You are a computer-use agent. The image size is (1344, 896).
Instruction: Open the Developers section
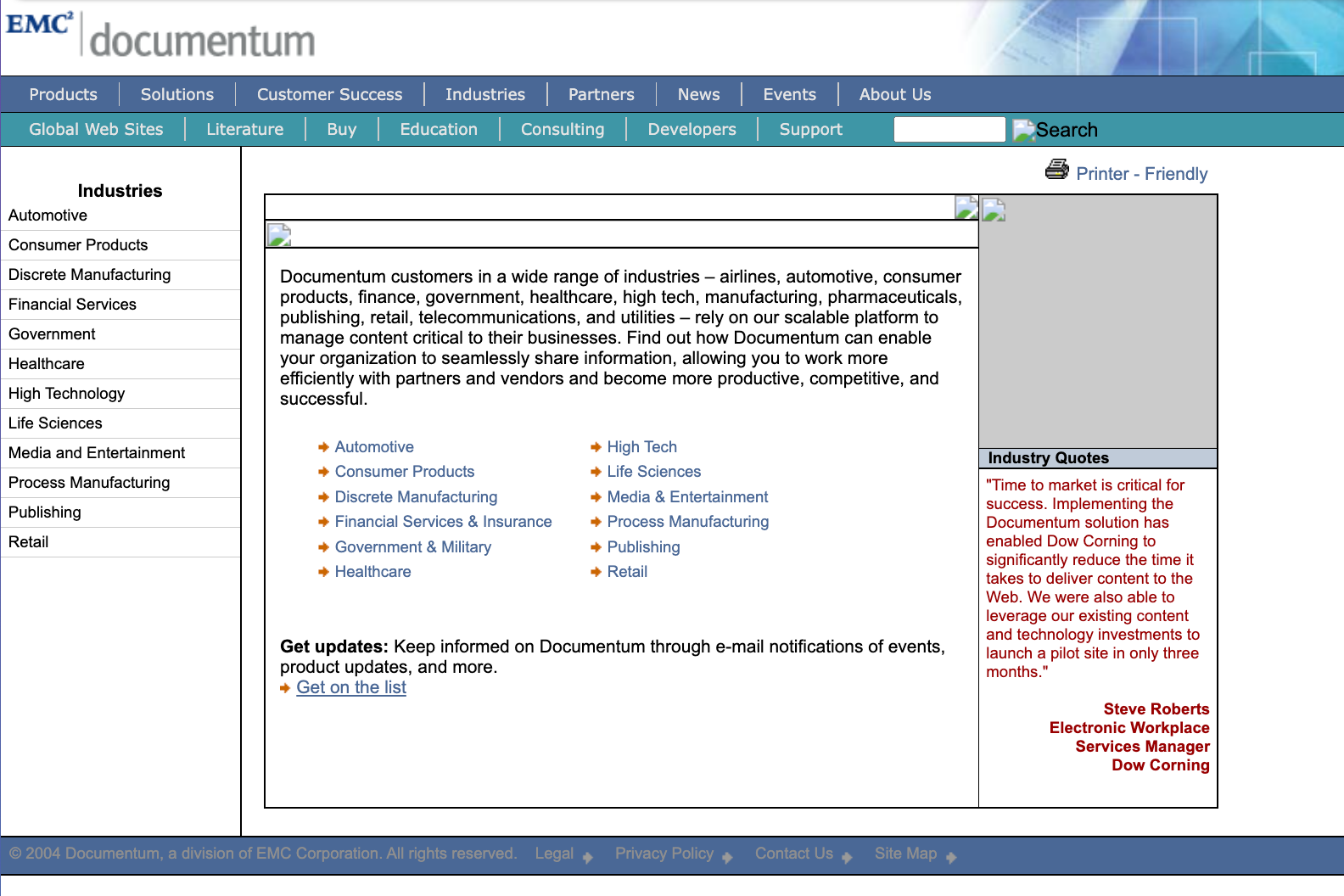pos(692,129)
